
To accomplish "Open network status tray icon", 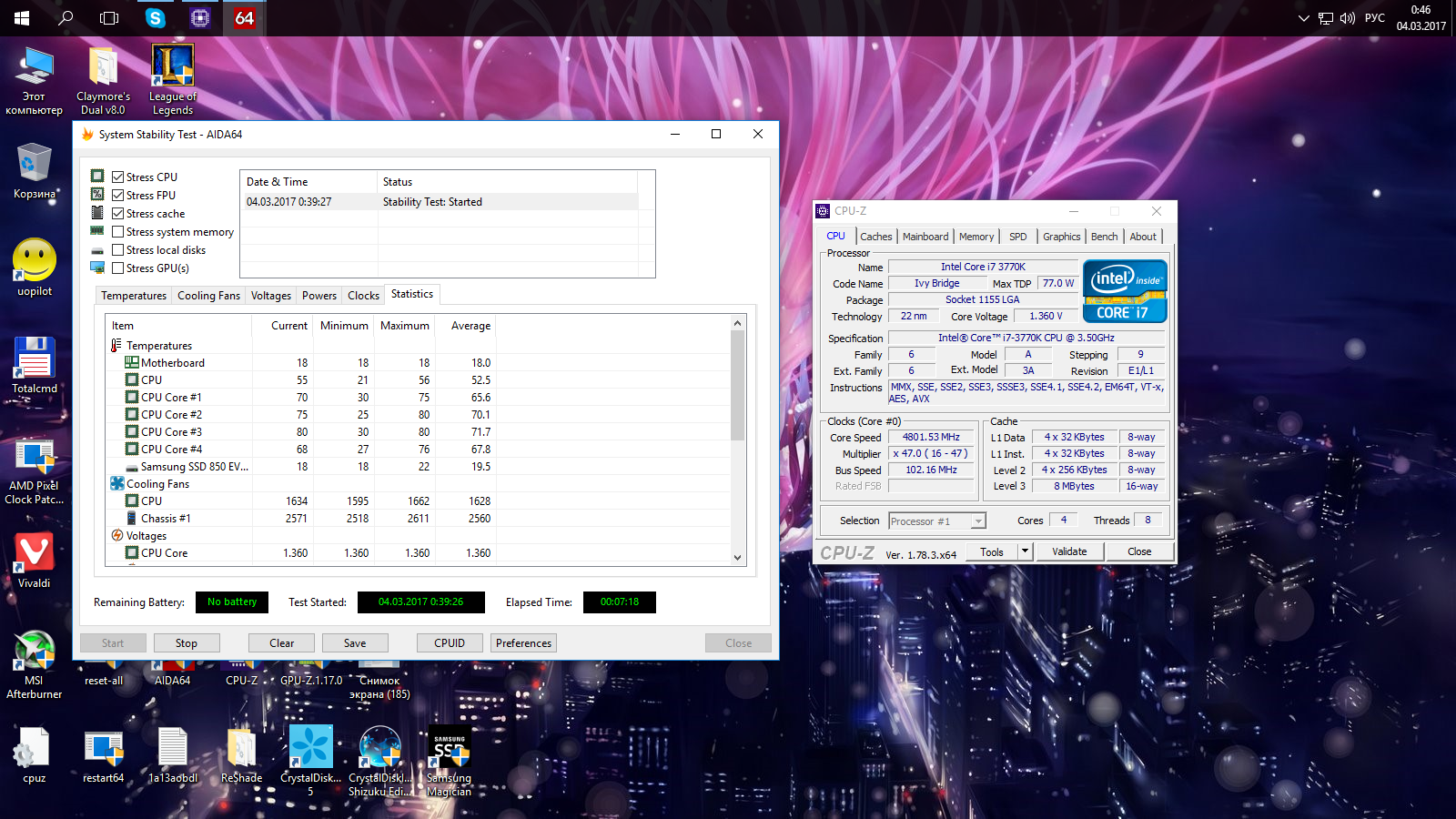I will [1326, 18].
